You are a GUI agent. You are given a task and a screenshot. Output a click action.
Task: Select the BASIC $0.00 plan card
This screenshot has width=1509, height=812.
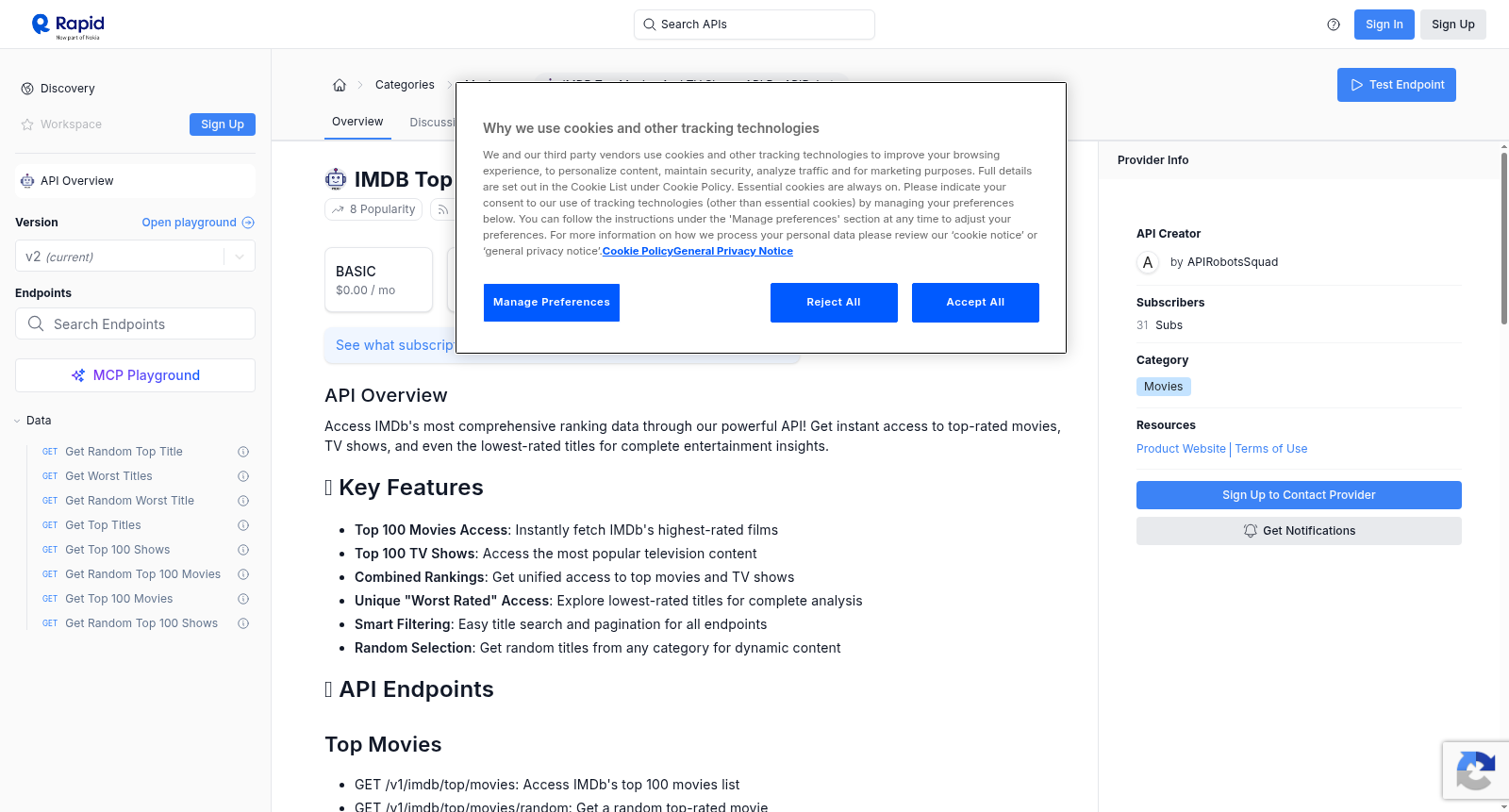378,280
